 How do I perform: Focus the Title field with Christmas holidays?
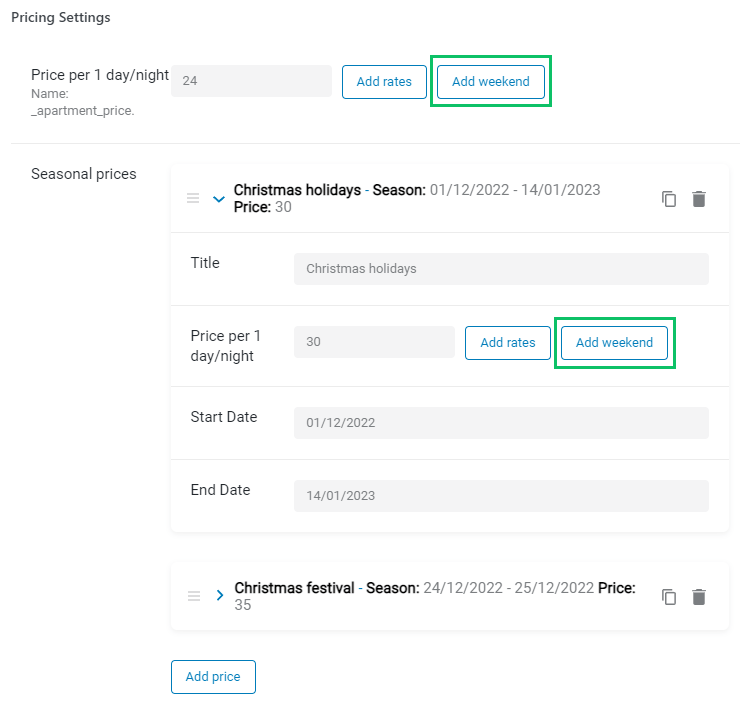click(501, 269)
